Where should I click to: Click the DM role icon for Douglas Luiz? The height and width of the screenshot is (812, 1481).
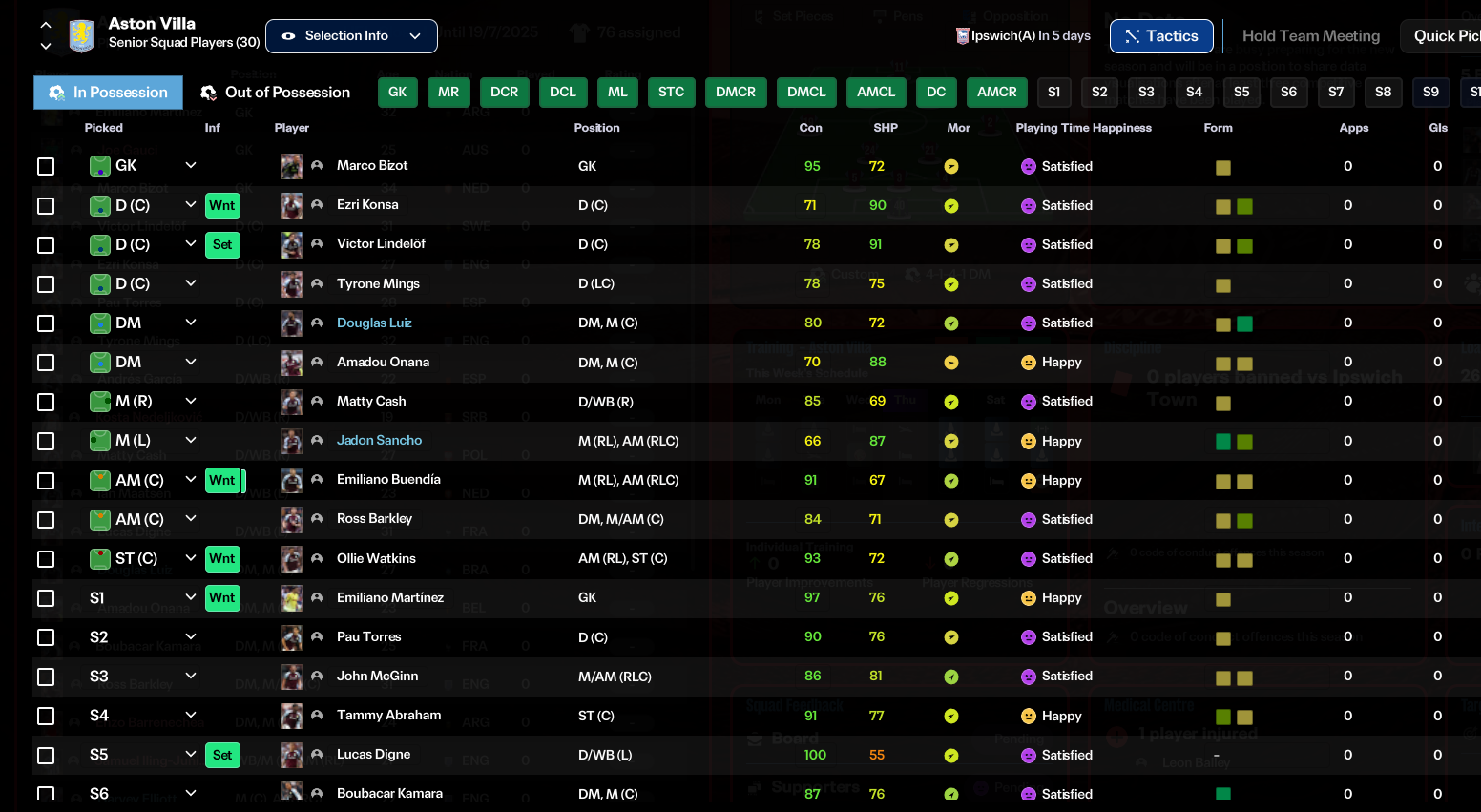[x=100, y=323]
